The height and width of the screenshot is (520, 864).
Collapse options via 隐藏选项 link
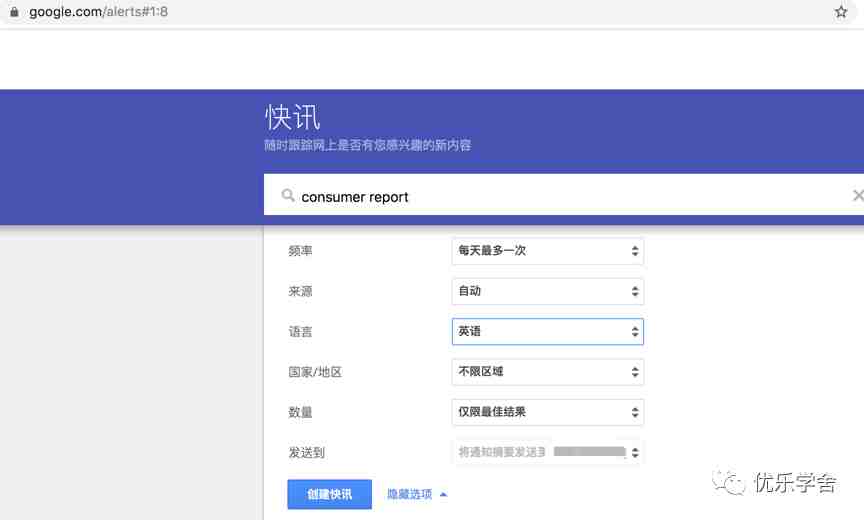(409, 494)
